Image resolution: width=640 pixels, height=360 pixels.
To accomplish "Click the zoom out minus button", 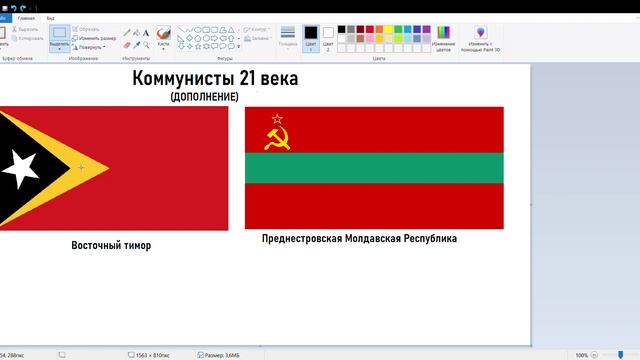I will pos(594,355).
